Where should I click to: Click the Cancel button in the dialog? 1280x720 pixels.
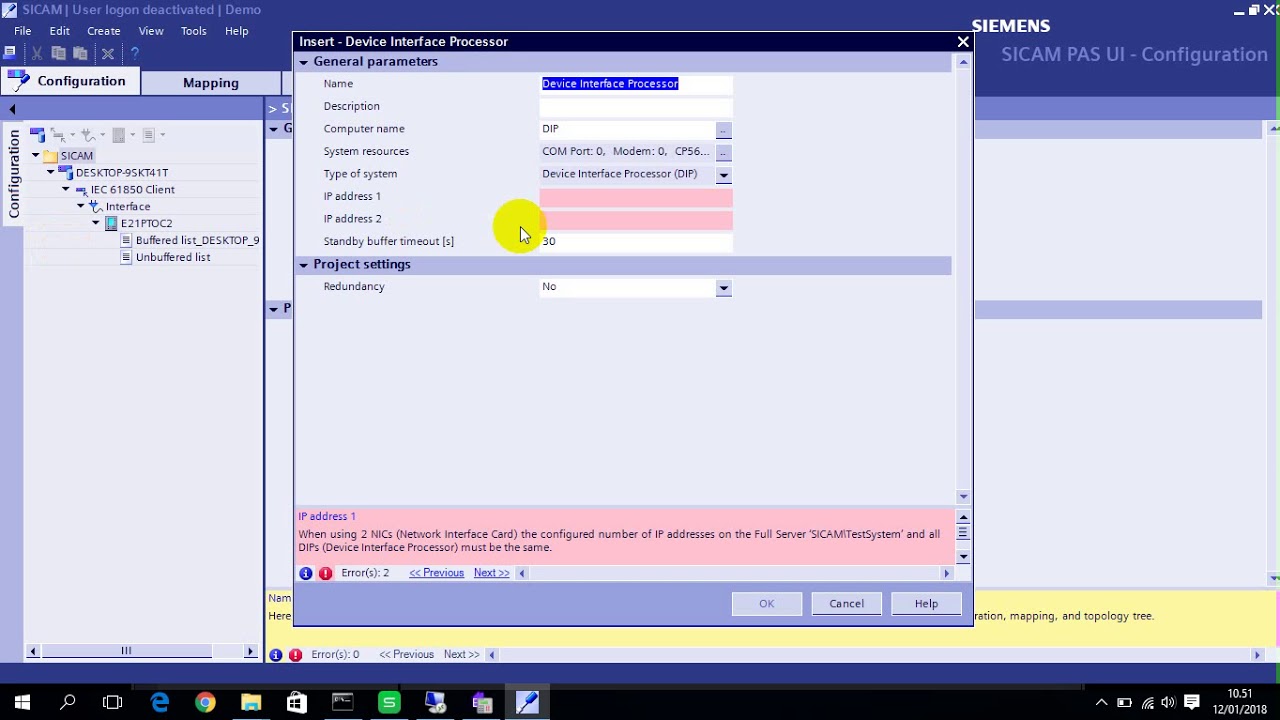(846, 603)
